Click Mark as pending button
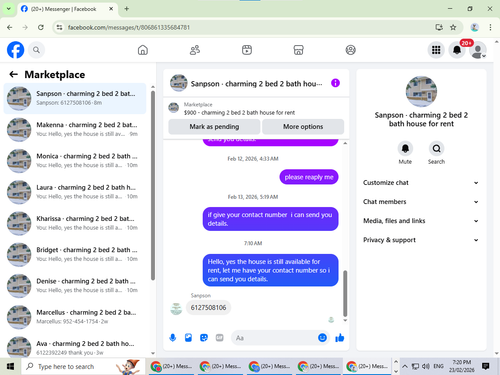This screenshot has height=375, width=500. pos(214,127)
